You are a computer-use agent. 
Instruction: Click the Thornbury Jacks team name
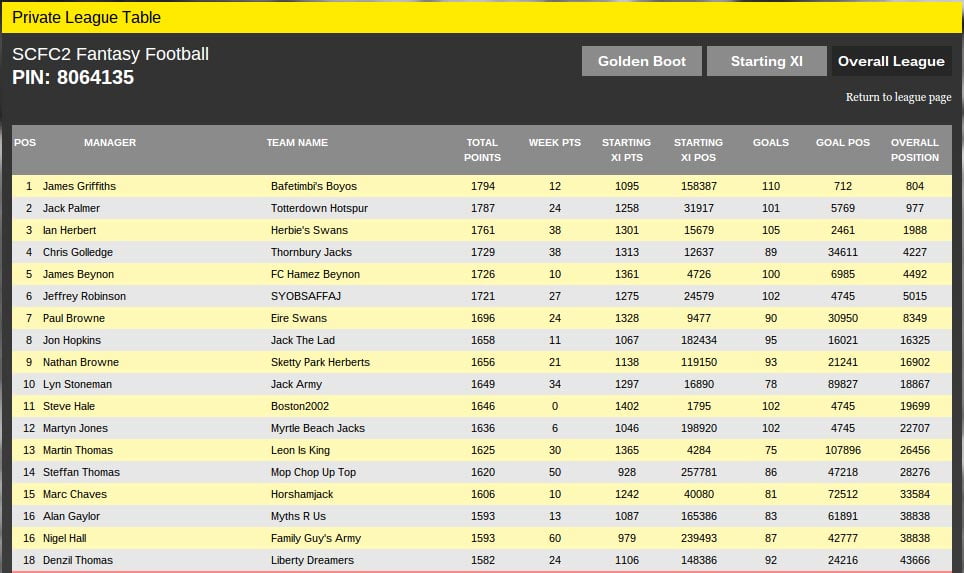[311, 252]
